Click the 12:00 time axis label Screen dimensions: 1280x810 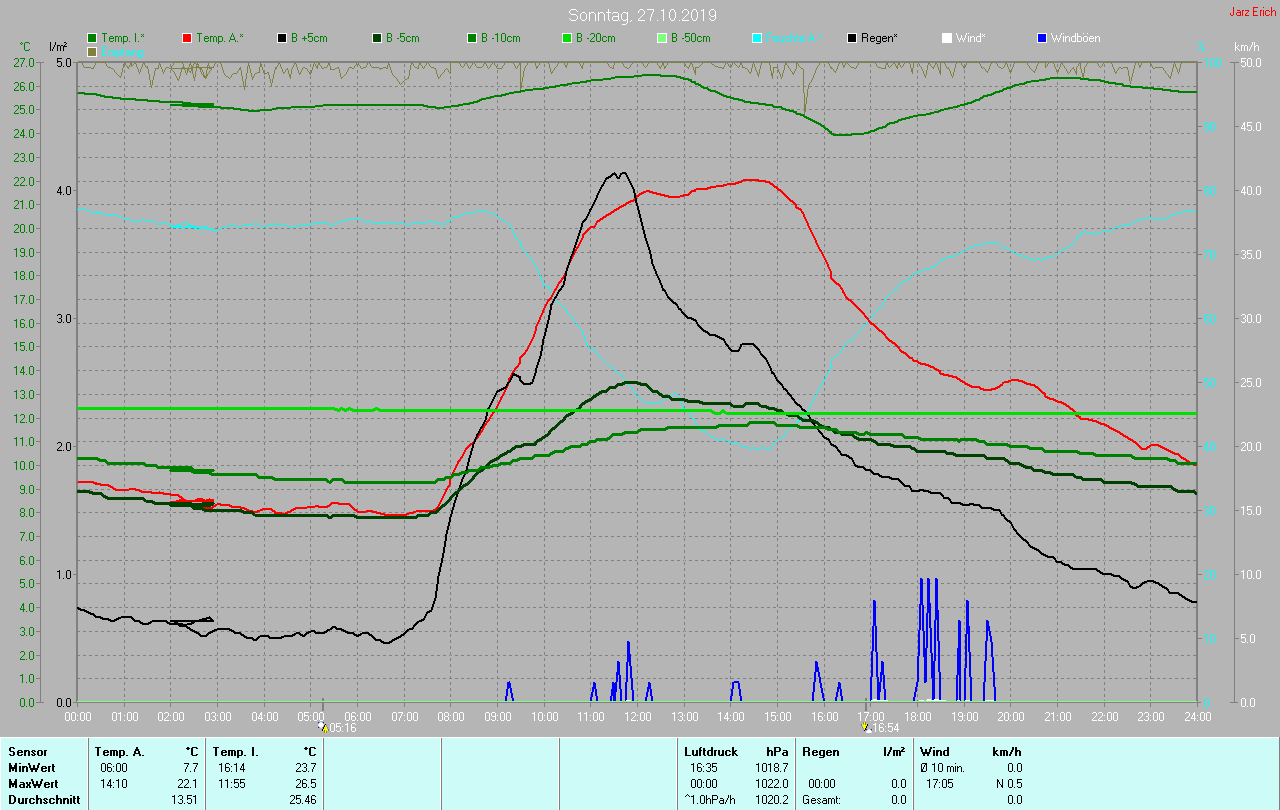[x=638, y=716]
